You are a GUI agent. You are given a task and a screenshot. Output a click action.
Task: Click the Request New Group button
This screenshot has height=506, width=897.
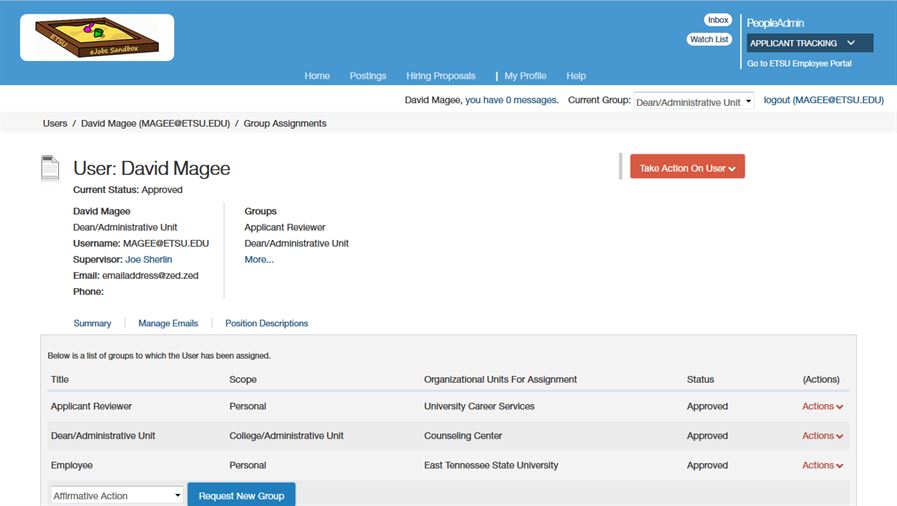click(241, 496)
